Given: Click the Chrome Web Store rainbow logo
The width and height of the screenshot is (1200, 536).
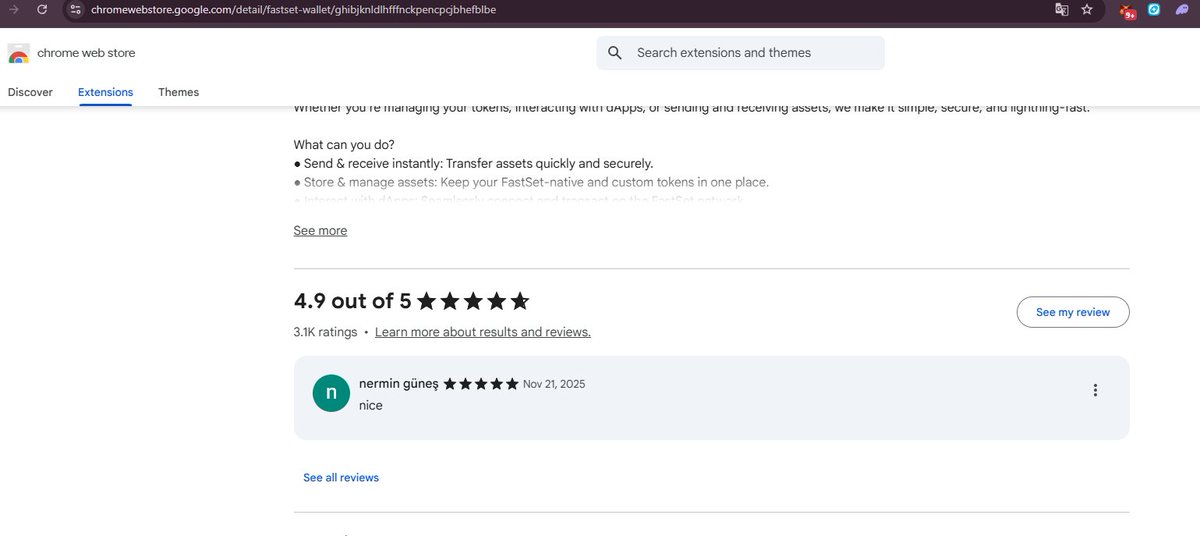Looking at the screenshot, I should click(19, 53).
